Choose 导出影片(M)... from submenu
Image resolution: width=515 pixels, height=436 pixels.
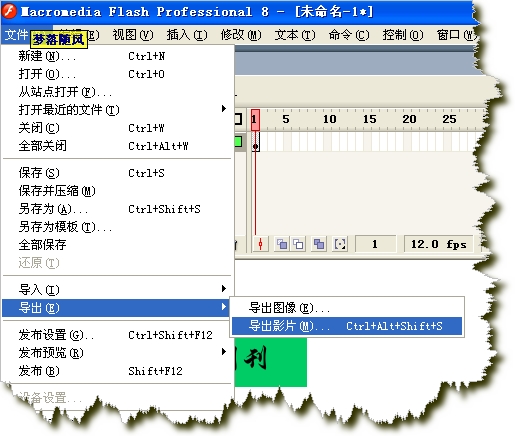click(x=347, y=326)
